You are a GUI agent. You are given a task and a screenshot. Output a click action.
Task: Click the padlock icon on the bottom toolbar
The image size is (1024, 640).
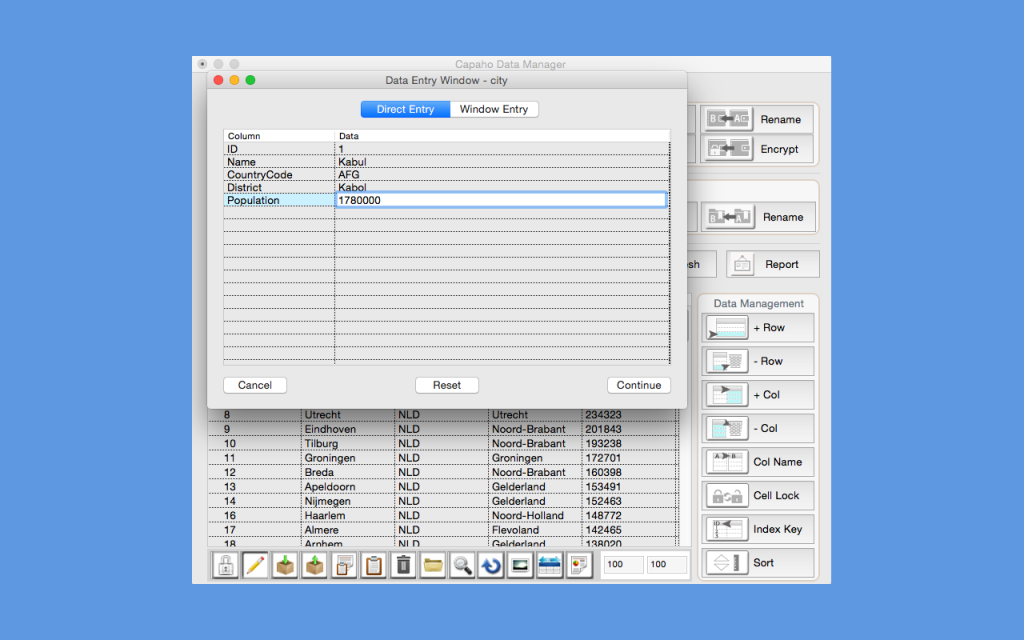[x=226, y=565]
